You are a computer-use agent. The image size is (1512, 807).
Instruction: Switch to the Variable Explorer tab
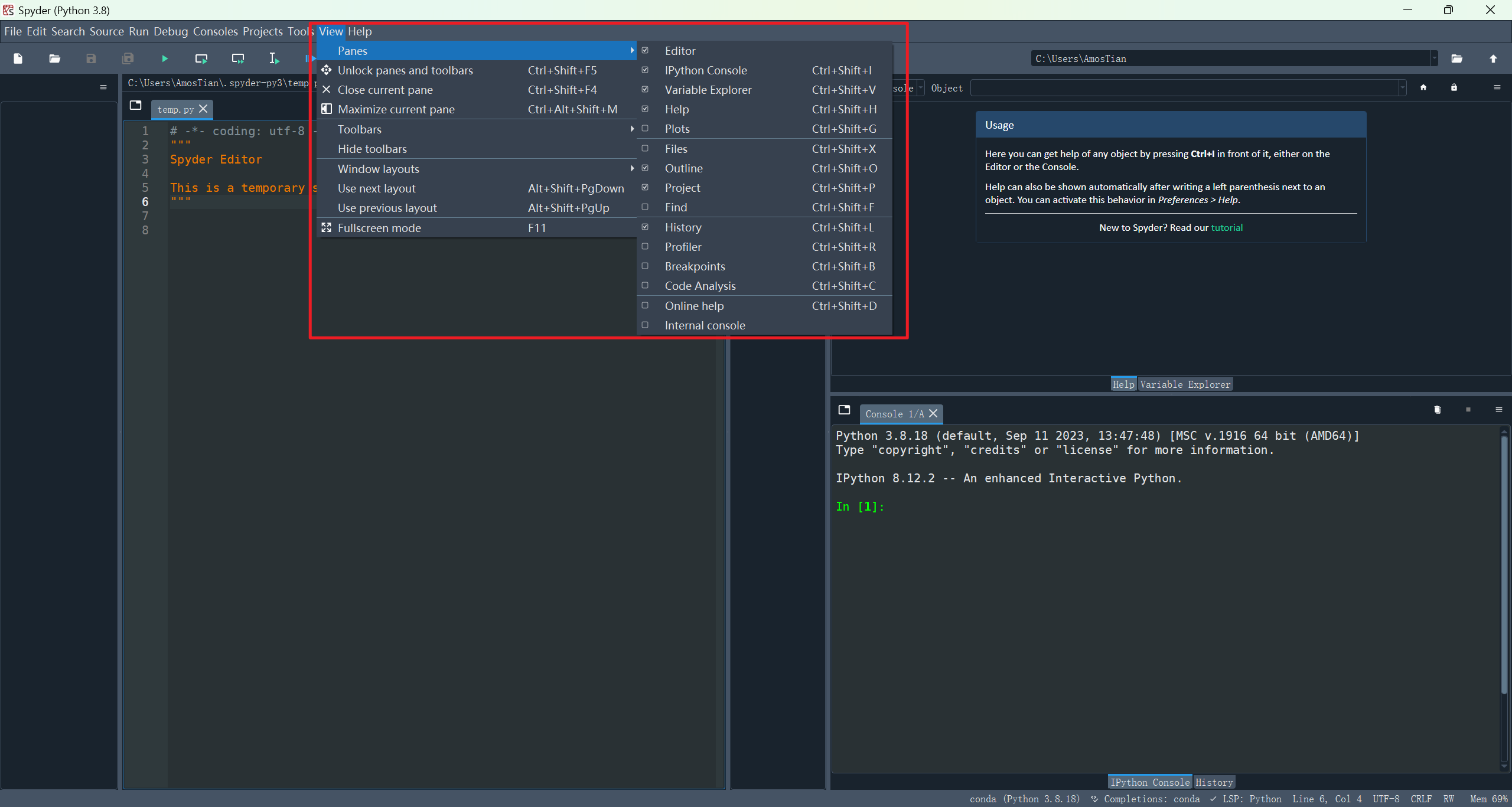tap(1185, 384)
